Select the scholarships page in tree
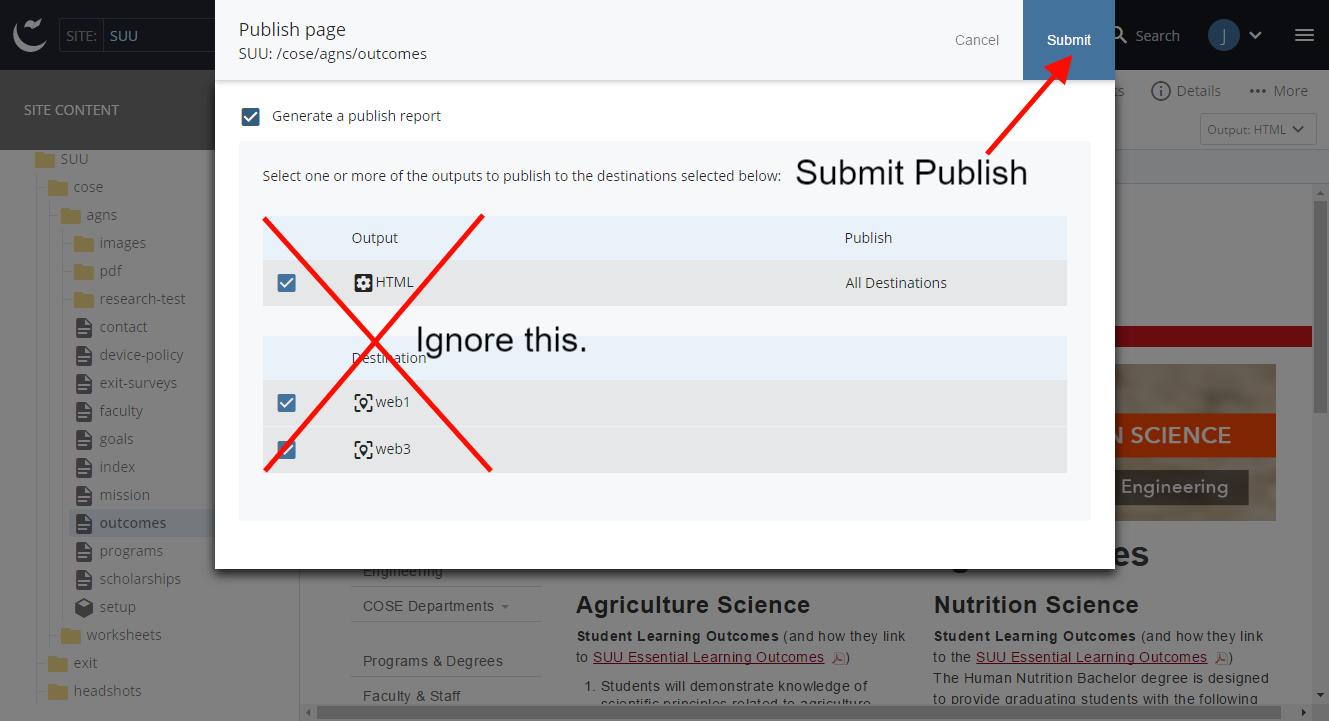The width and height of the screenshot is (1329, 721). pos(139,579)
